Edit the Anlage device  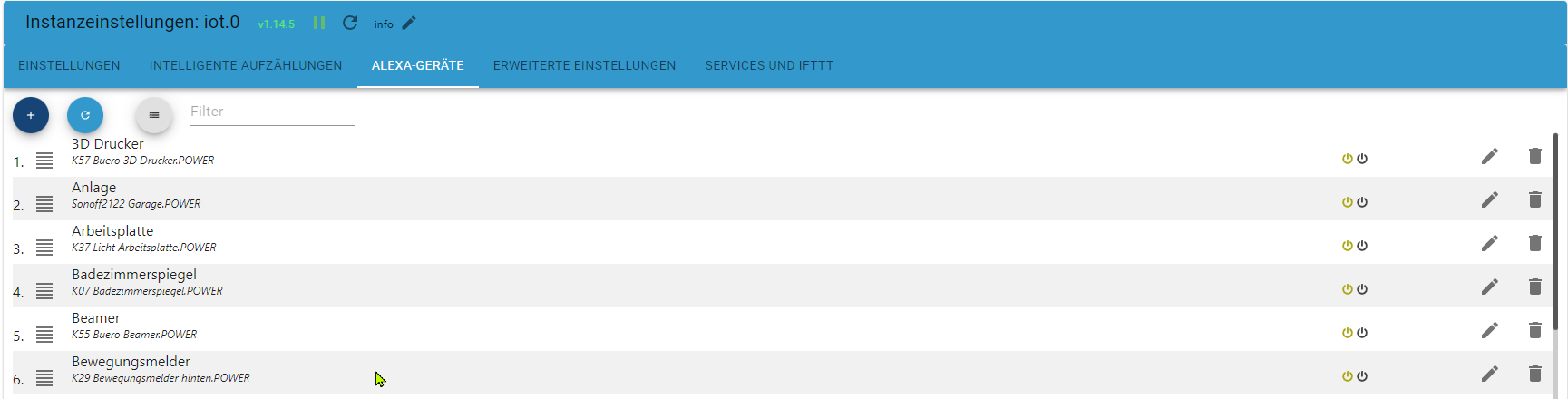[1490, 199]
